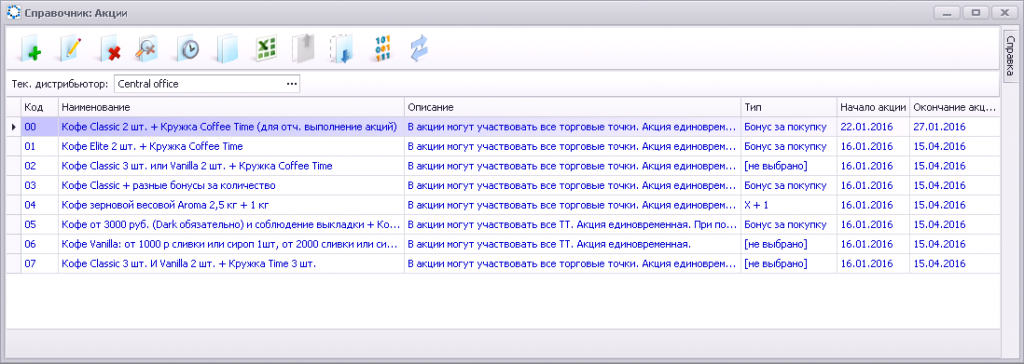Select 'Кофе Elite 2 шт. + Кружка Coffee Time'
This screenshot has height=364, width=1024.
[x=231, y=146]
